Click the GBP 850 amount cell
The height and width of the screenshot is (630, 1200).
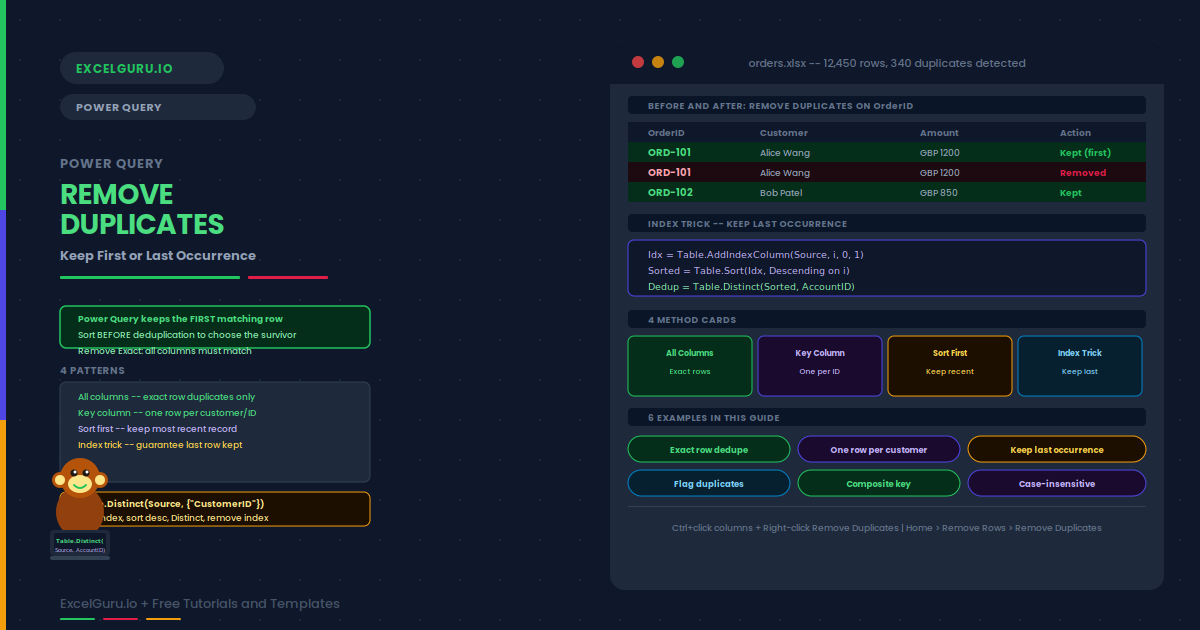(x=939, y=192)
